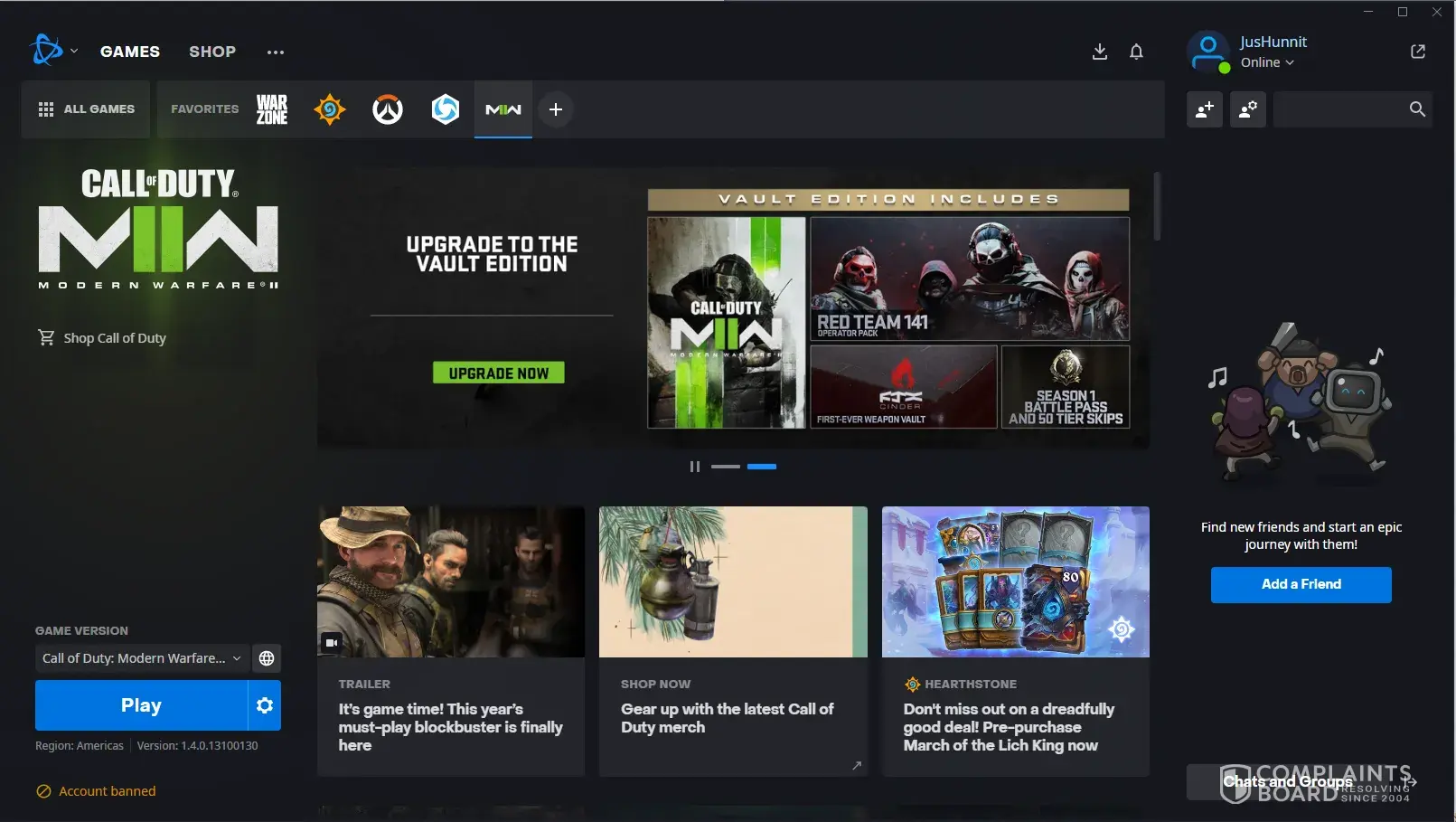This screenshot has width=1456, height=822.
Task: Pop out the social panel window
Action: [x=1418, y=52]
